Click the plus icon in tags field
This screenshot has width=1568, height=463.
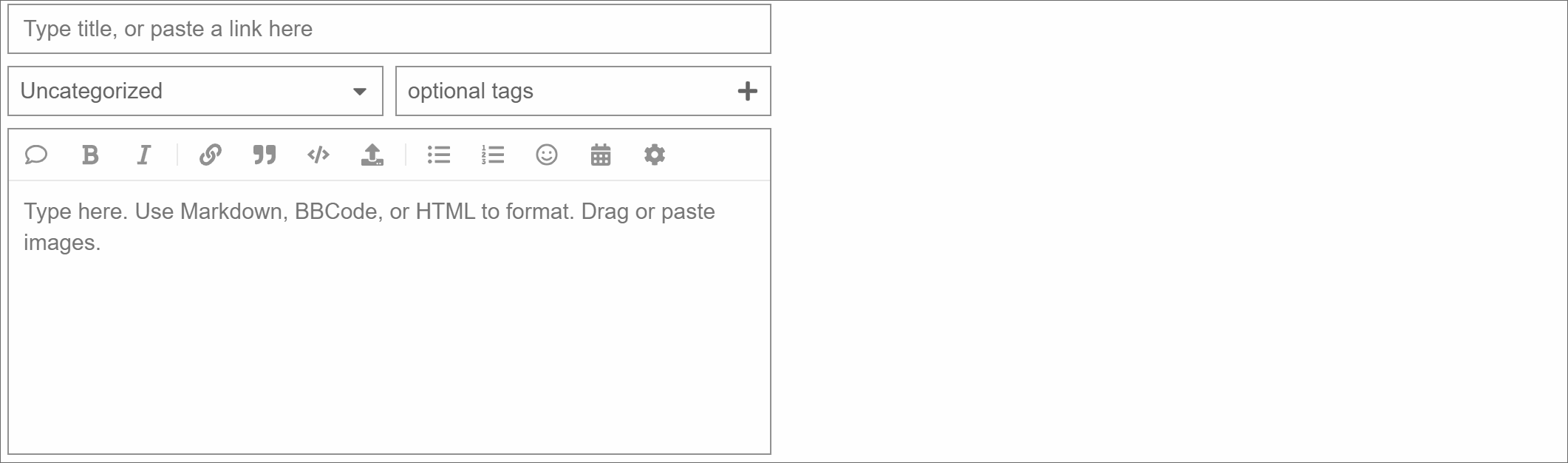748,91
